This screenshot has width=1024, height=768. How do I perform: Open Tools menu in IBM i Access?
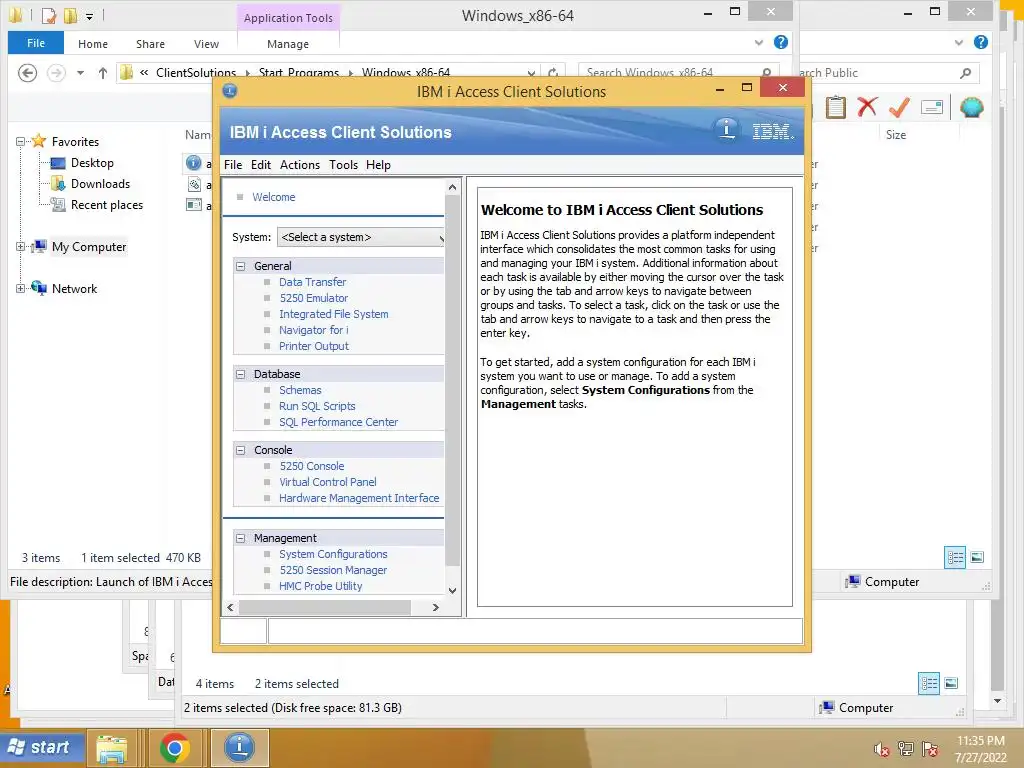click(x=343, y=165)
